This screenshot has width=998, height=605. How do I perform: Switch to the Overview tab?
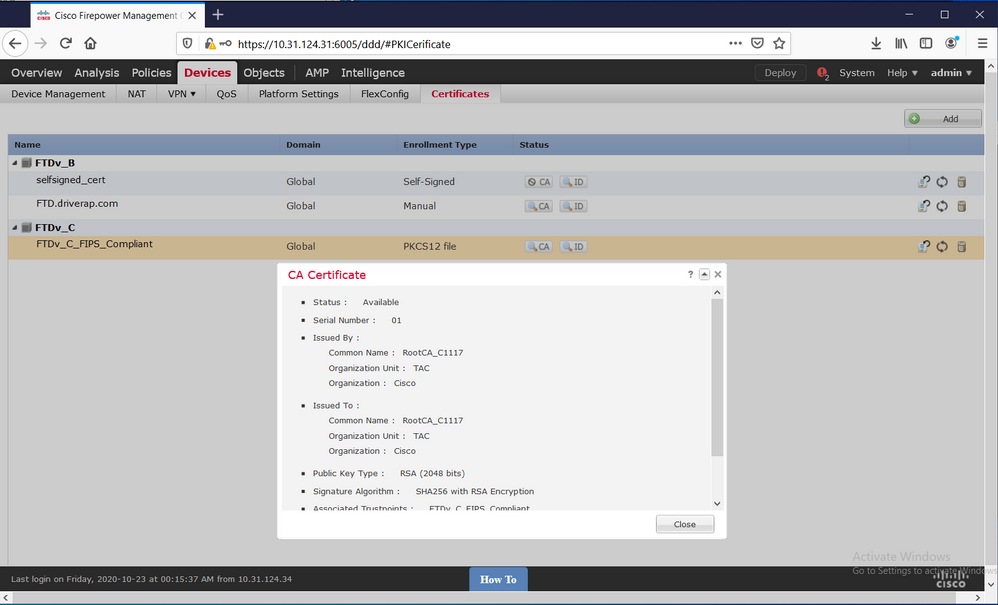[37, 73]
